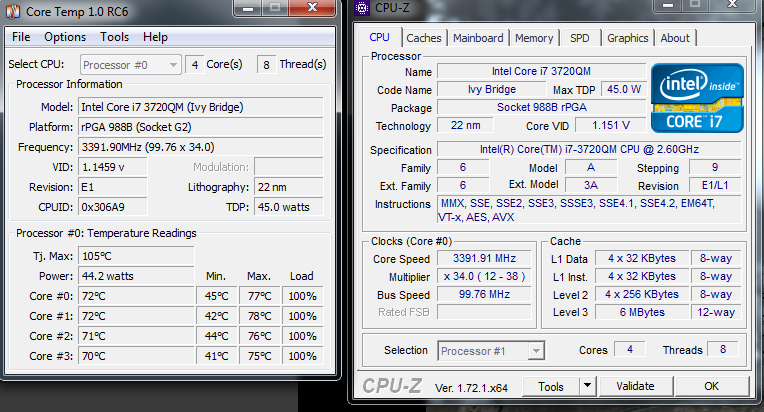This screenshot has width=764, height=412.
Task: Open the Help menu in Core Temp
Action: coord(155,37)
